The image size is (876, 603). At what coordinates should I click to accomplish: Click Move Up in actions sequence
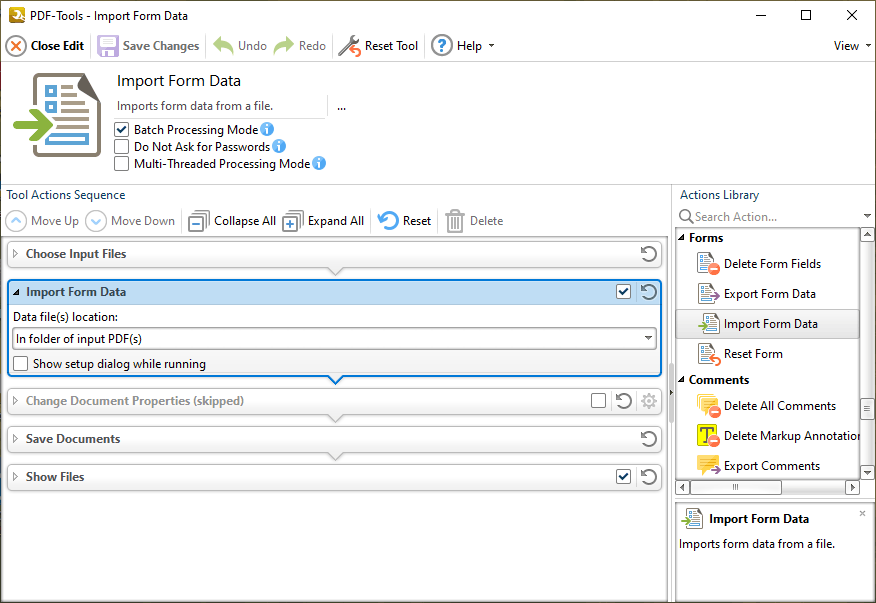42,221
